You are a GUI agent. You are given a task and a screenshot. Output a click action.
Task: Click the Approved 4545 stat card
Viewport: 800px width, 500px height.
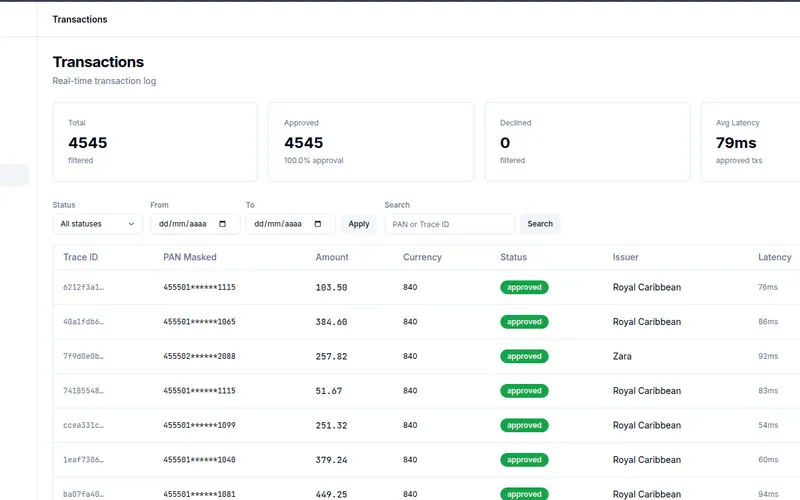click(x=371, y=142)
